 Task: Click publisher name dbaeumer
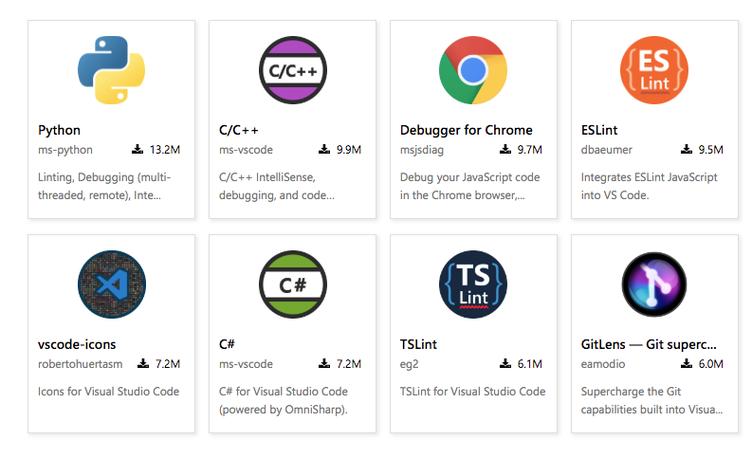click(x=606, y=150)
